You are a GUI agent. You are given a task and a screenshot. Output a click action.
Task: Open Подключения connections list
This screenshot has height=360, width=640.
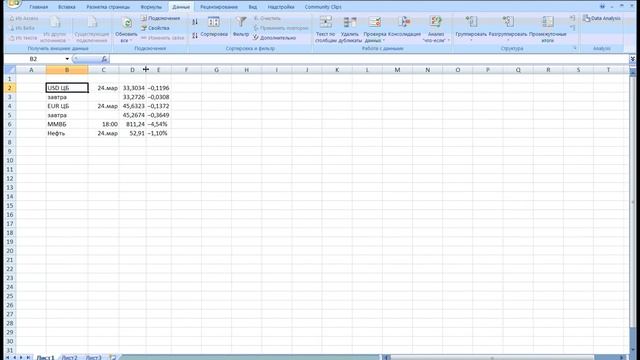point(160,18)
